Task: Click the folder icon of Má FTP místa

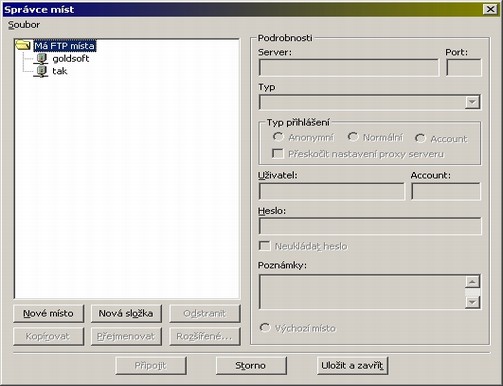Action: pos(23,45)
